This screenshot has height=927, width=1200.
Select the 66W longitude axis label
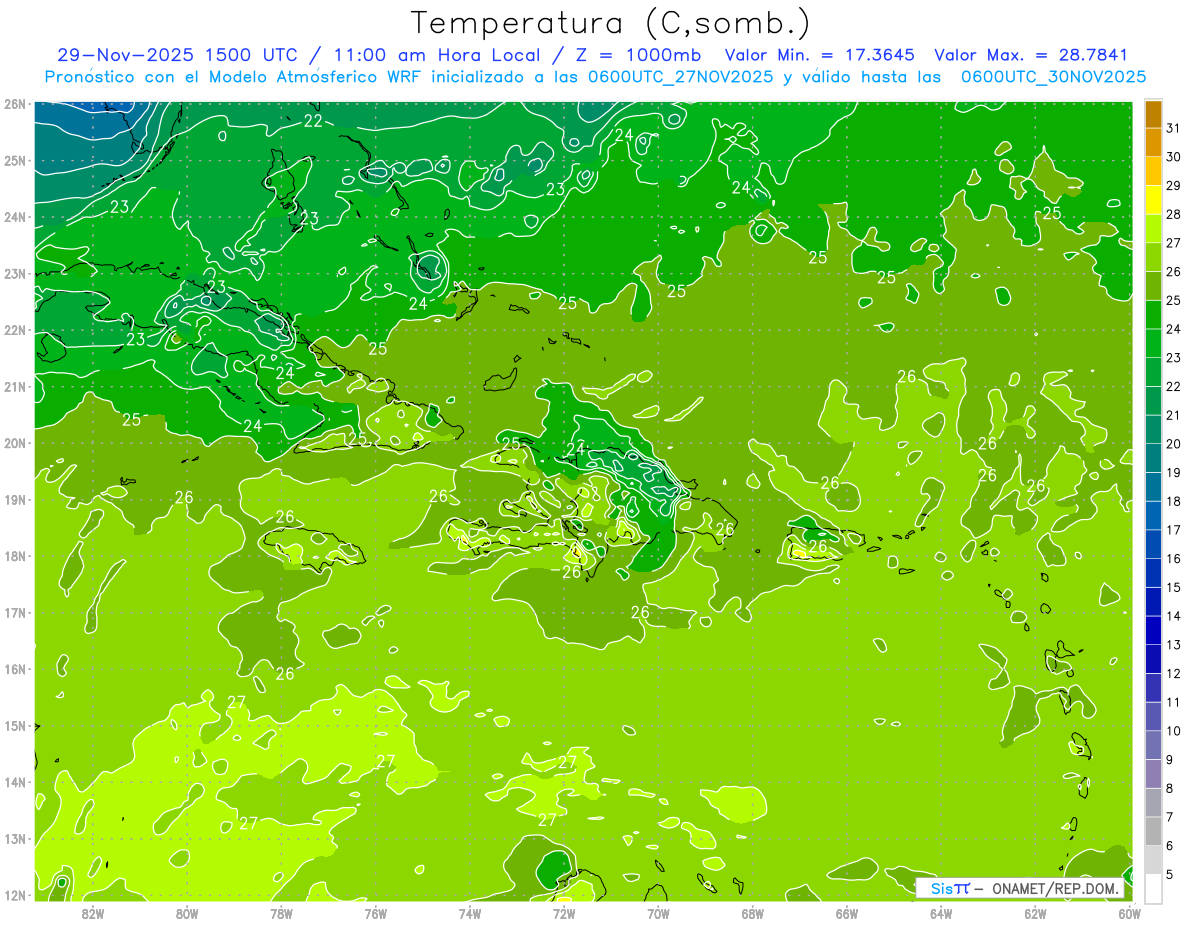[x=847, y=913]
